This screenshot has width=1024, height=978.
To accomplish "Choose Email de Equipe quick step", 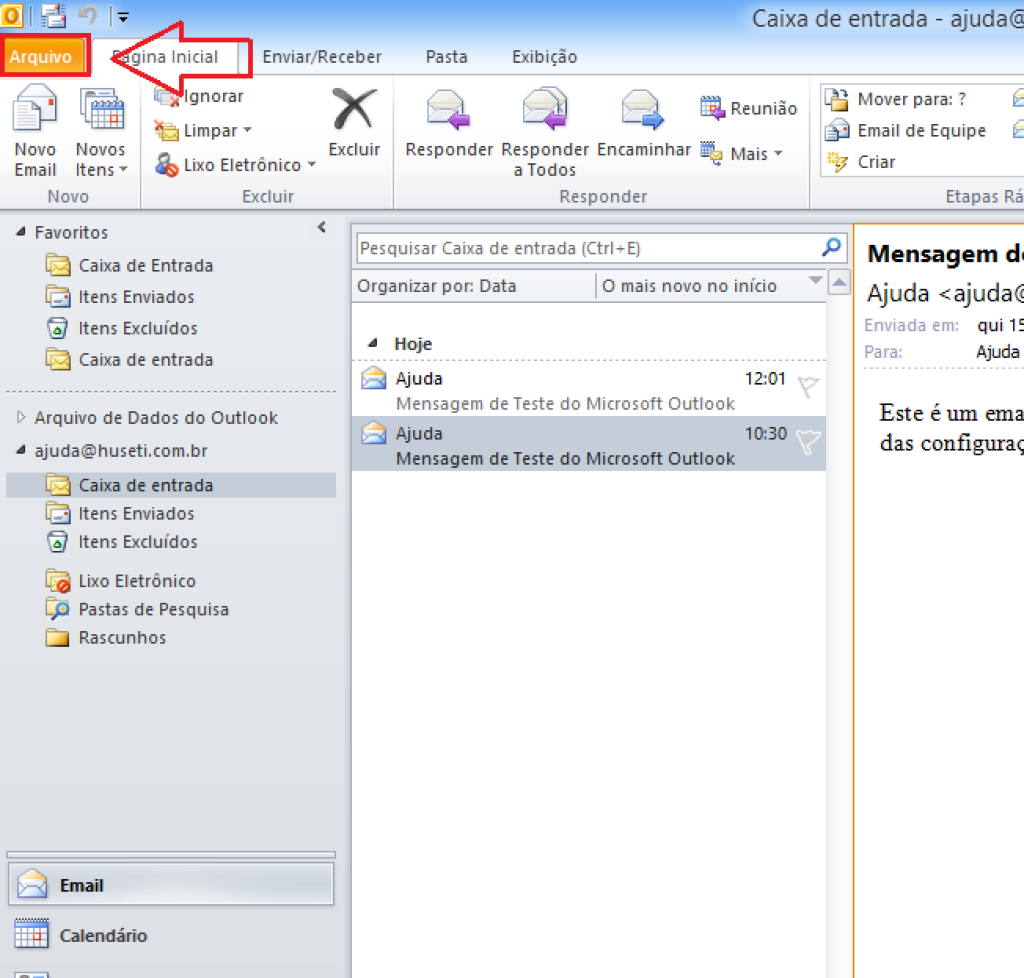I will point(905,131).
